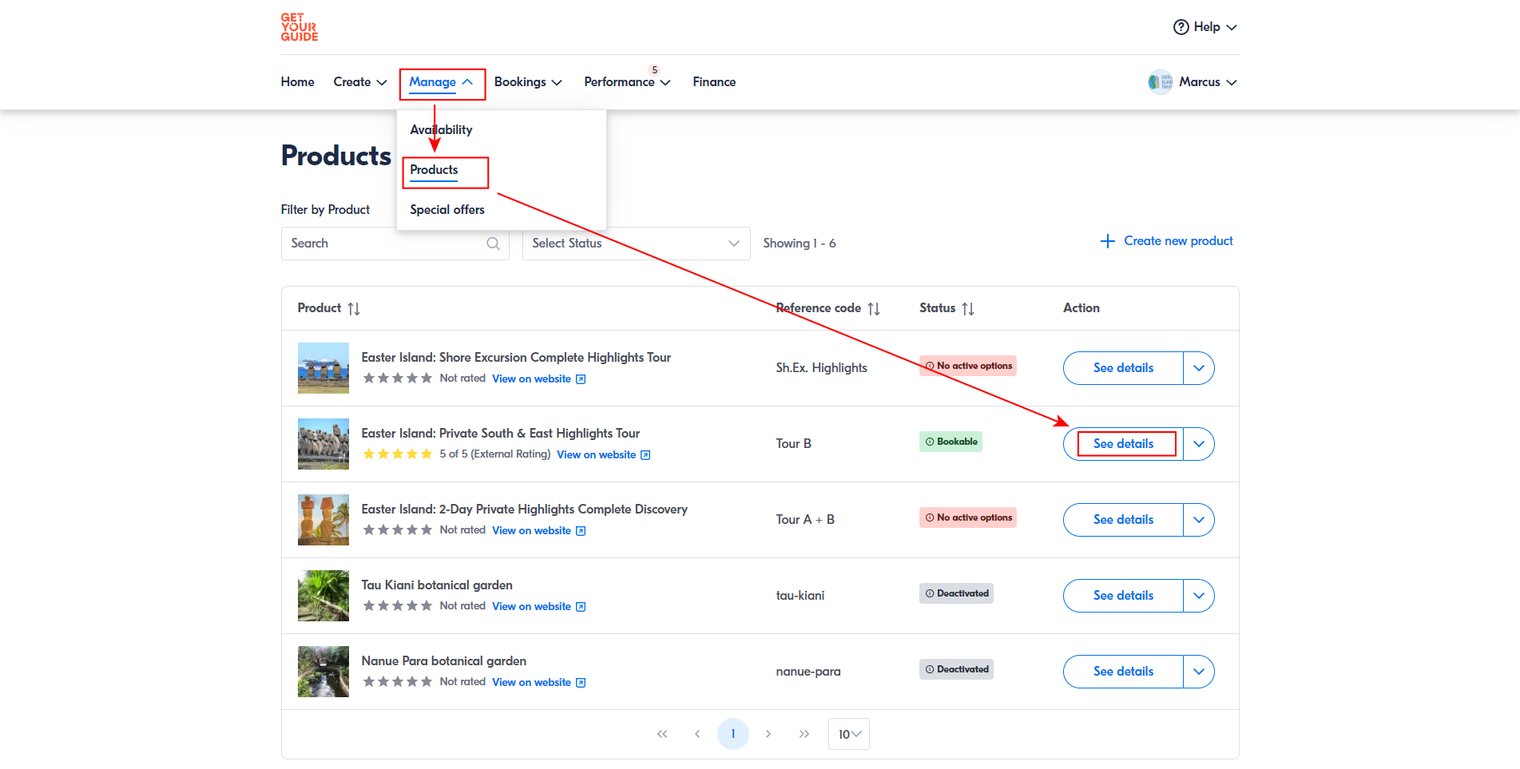Expand action arrow for Tau Kiani row
The height and width of the screenshot is (769, 1520).
[x=1199, y=596]
